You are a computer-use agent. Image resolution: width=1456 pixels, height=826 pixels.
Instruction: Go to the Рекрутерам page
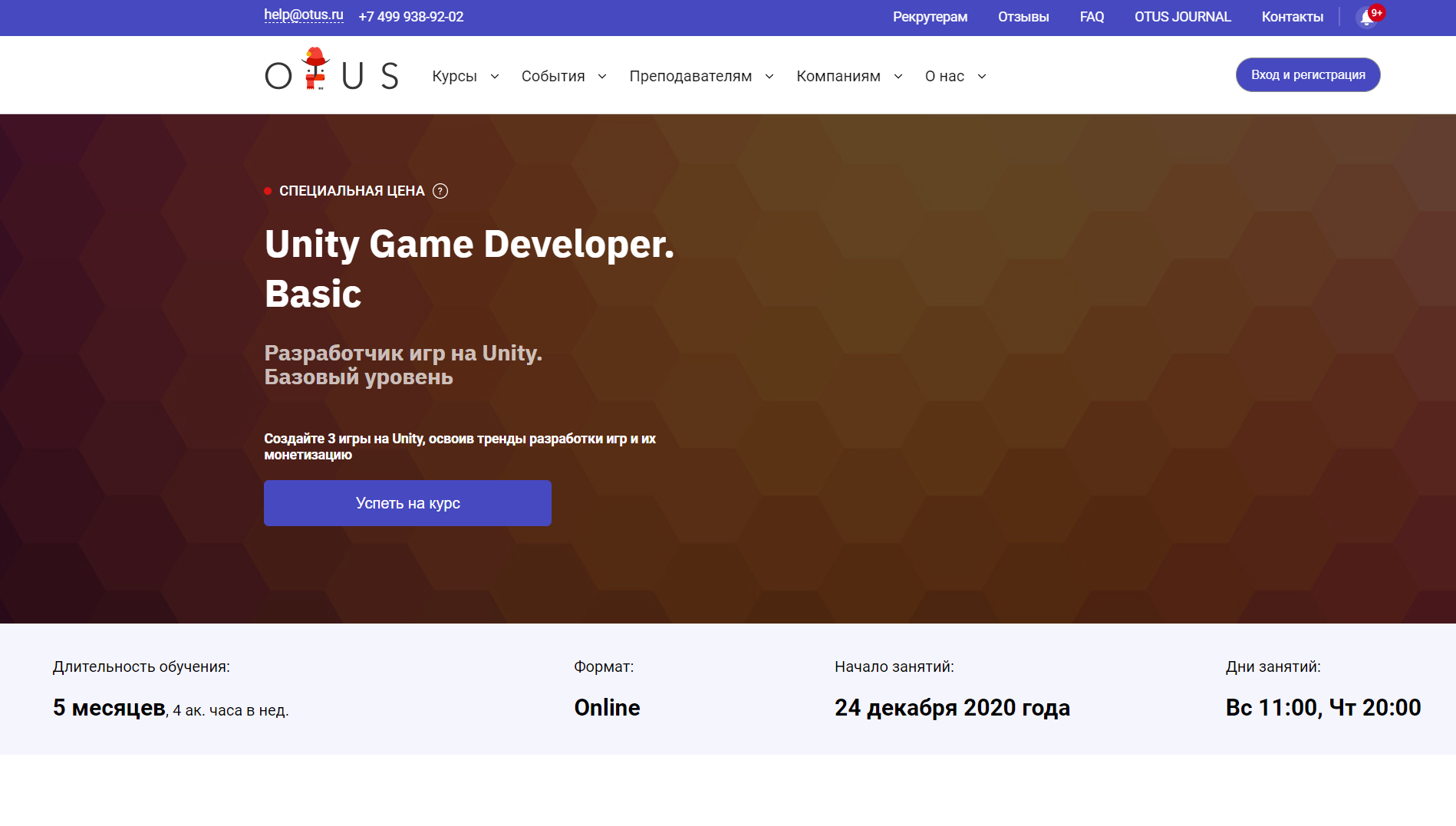[930, 17]
